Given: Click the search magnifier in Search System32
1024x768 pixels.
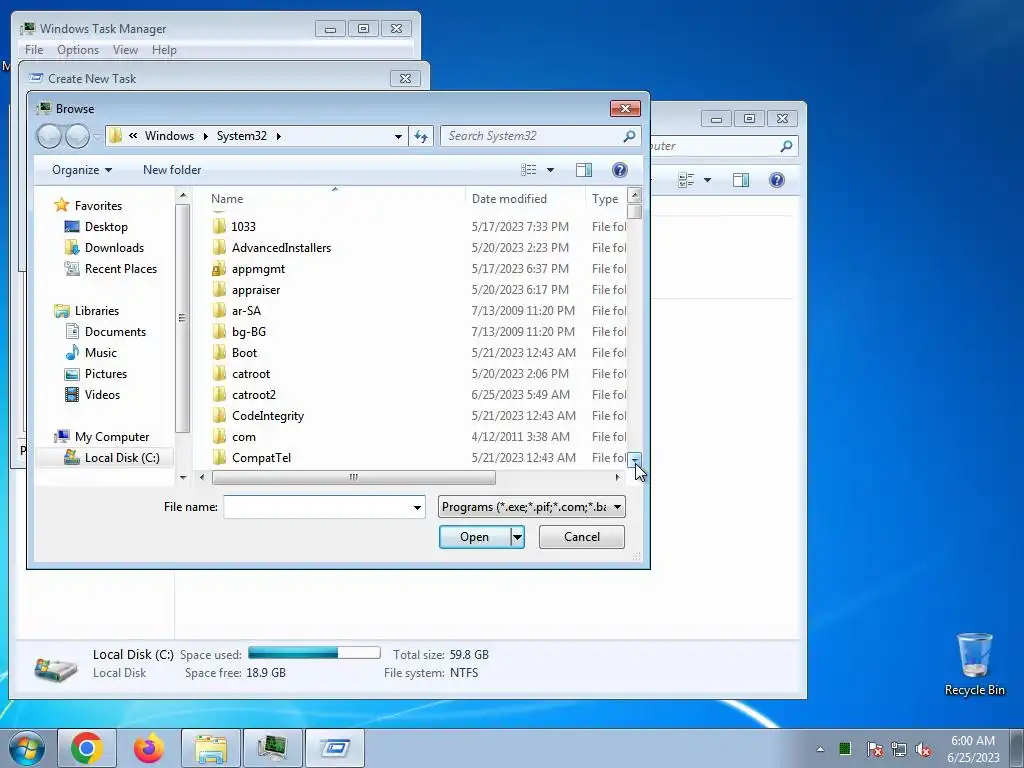Looking at the screenshot, I should [x=629, y=136].
